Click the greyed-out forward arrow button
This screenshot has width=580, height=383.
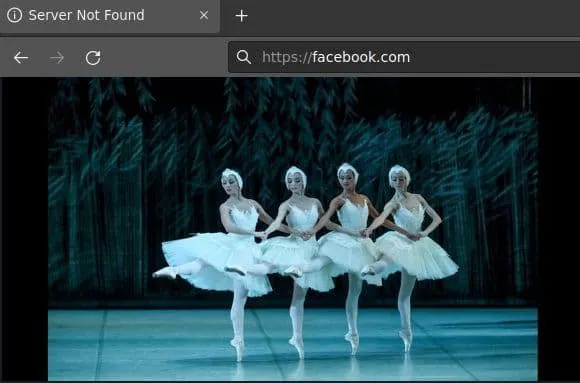pyautogui.click(x=57, y=58)
